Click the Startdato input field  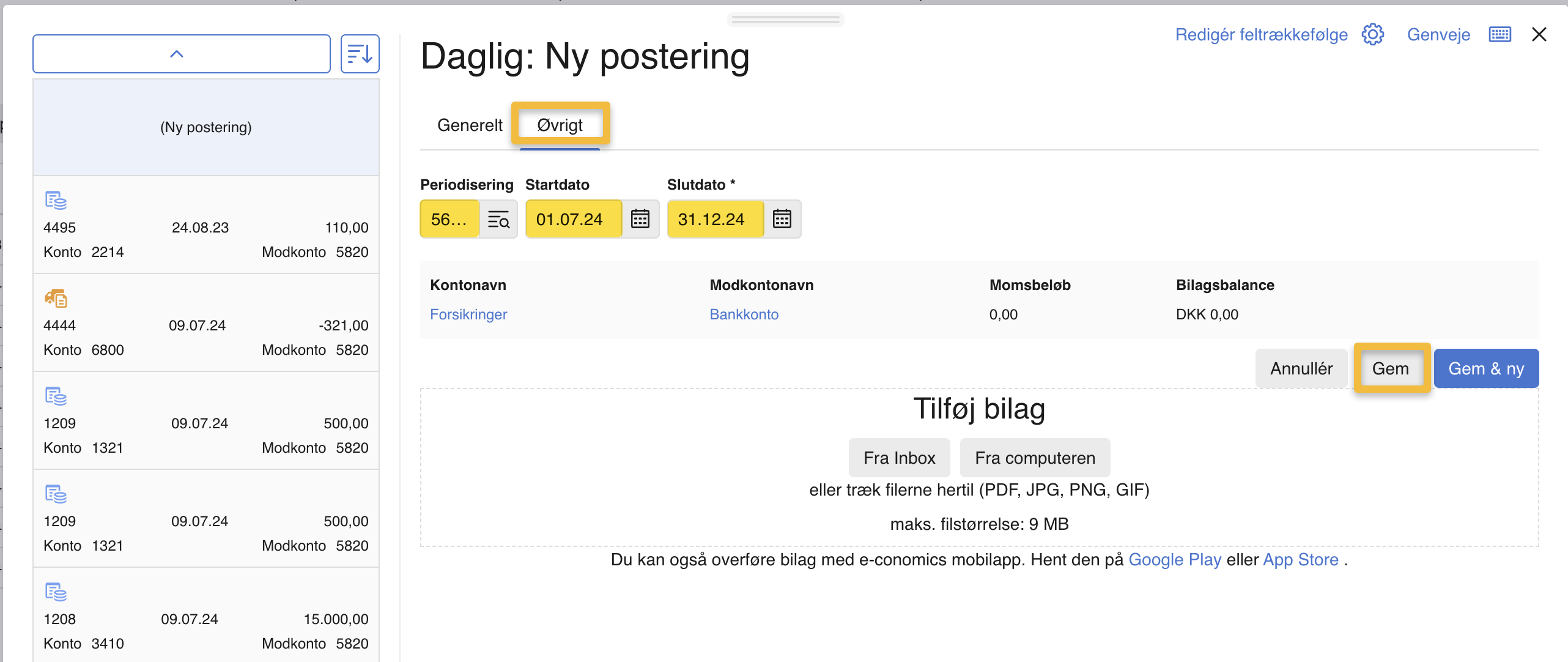(571, 219)
